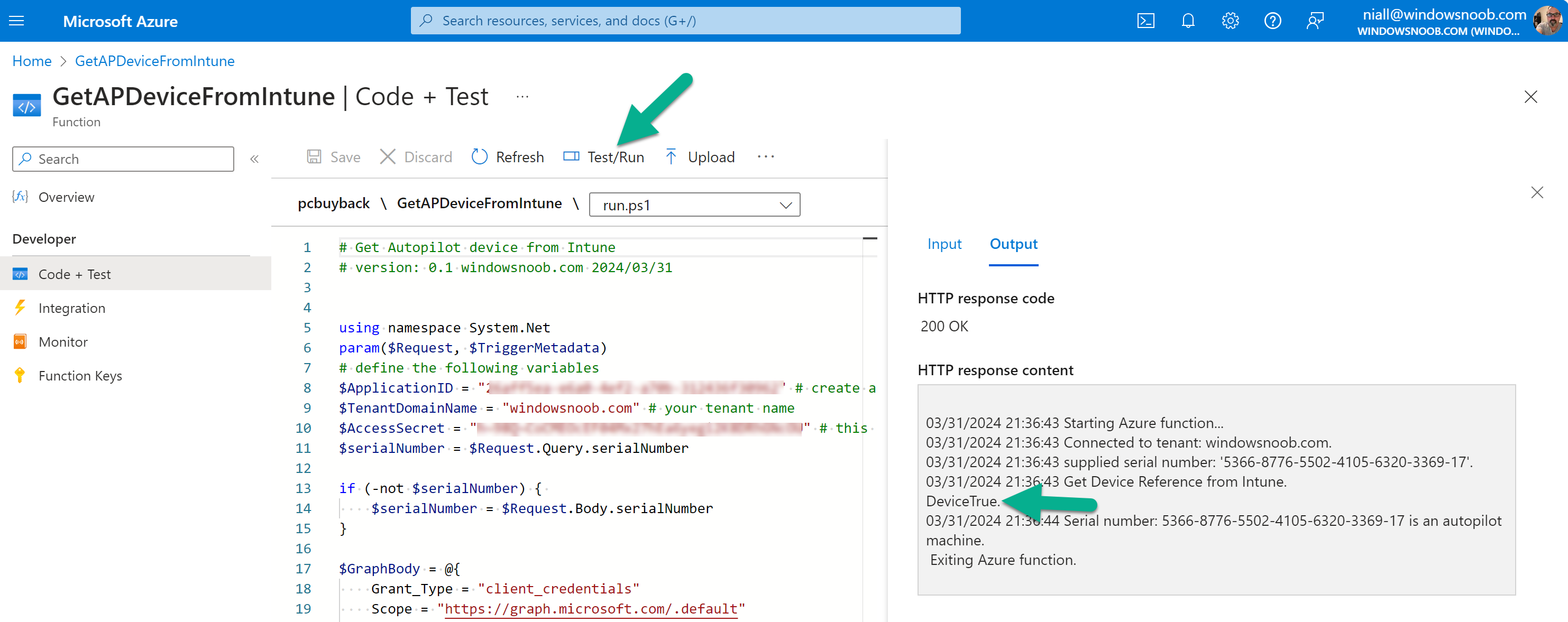Click the '200 OK' response code text
The image size is (1568, 622).
click(x=944, y=327)
